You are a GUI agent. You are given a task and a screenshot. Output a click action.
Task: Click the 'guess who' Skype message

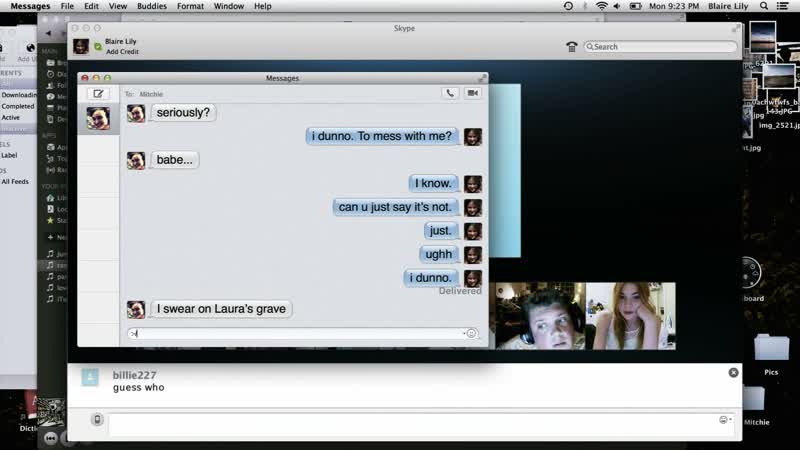tap(138, 388)
